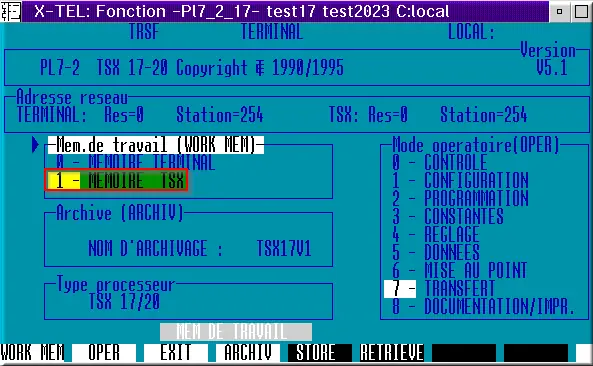Click the STORE function key
This screenshot has width=593, height=366.
point(320,353)
